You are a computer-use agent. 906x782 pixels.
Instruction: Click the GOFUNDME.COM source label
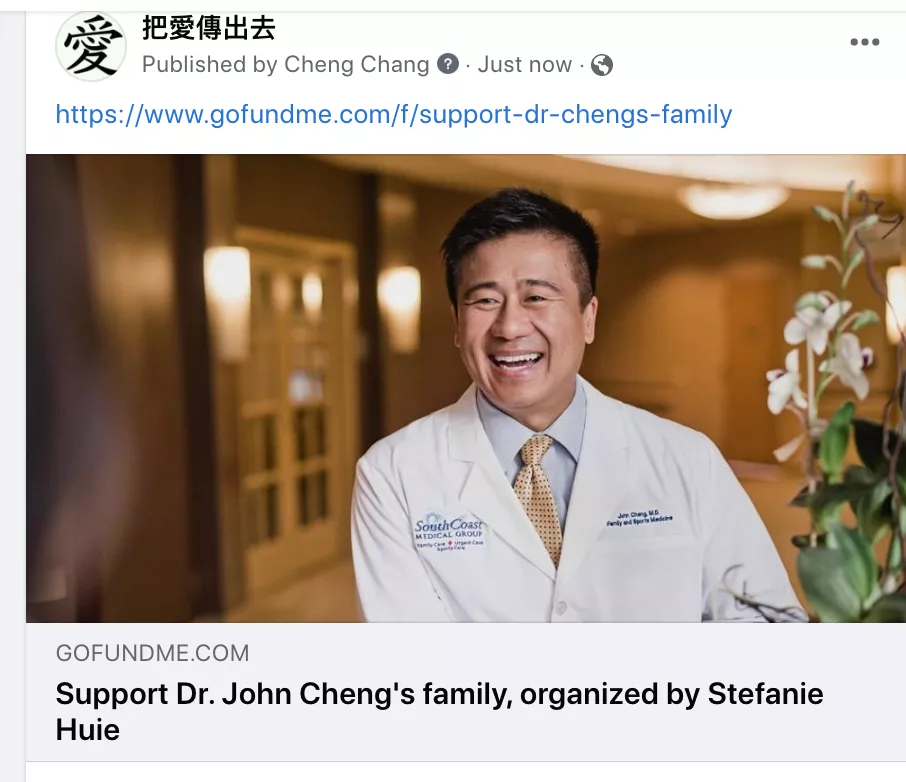(x=153, y=653)
